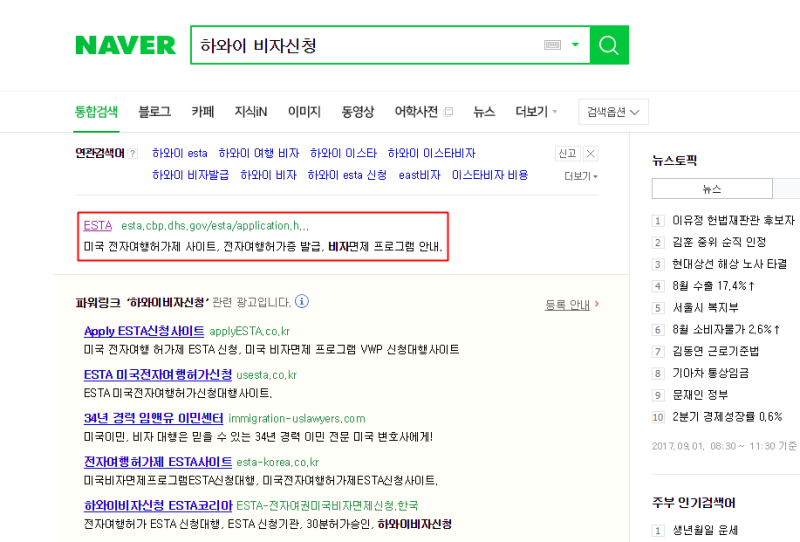Expand related searches with 더보기
800x542 pixels.
pos(581,176)
